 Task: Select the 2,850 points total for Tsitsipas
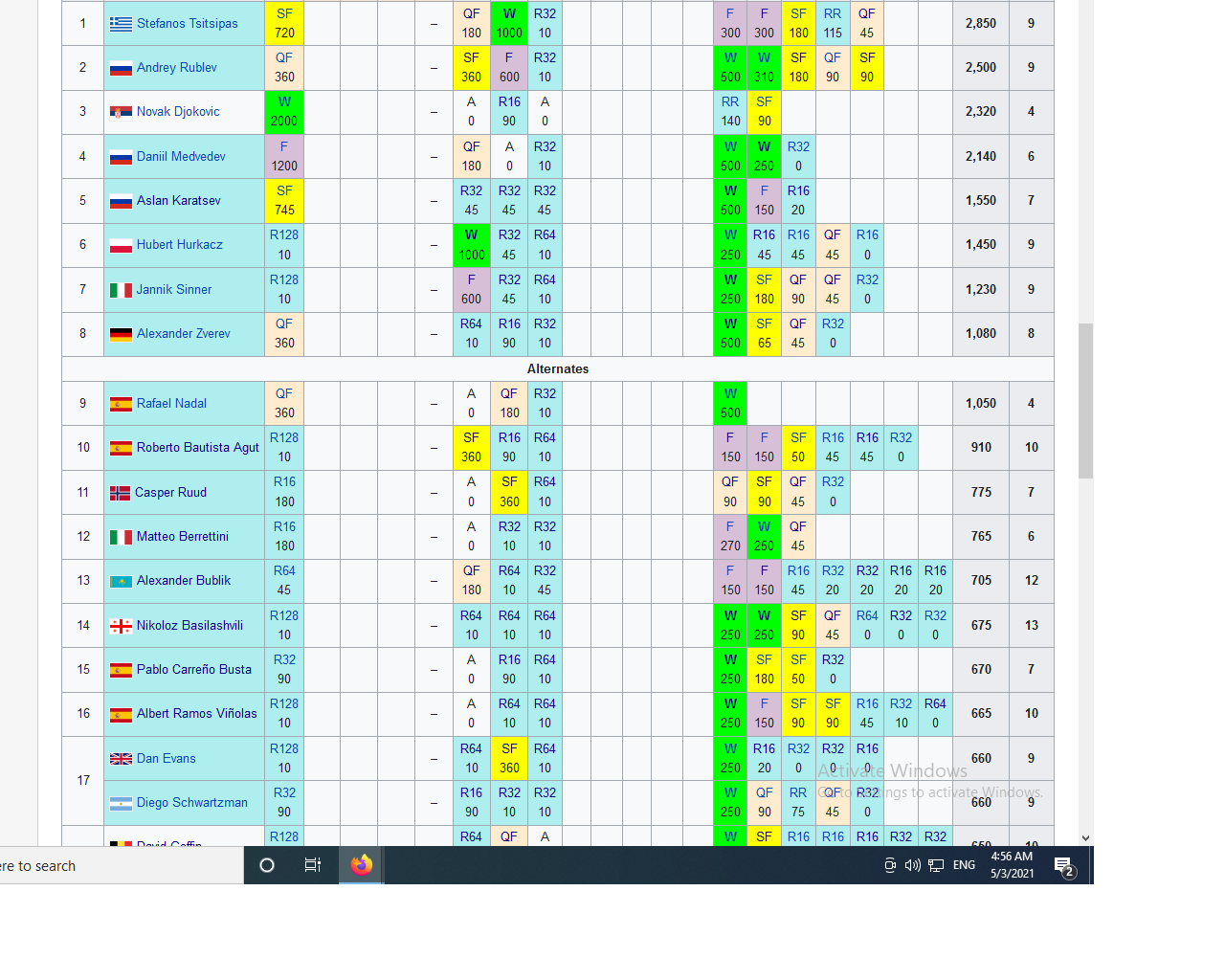(981, 24)
